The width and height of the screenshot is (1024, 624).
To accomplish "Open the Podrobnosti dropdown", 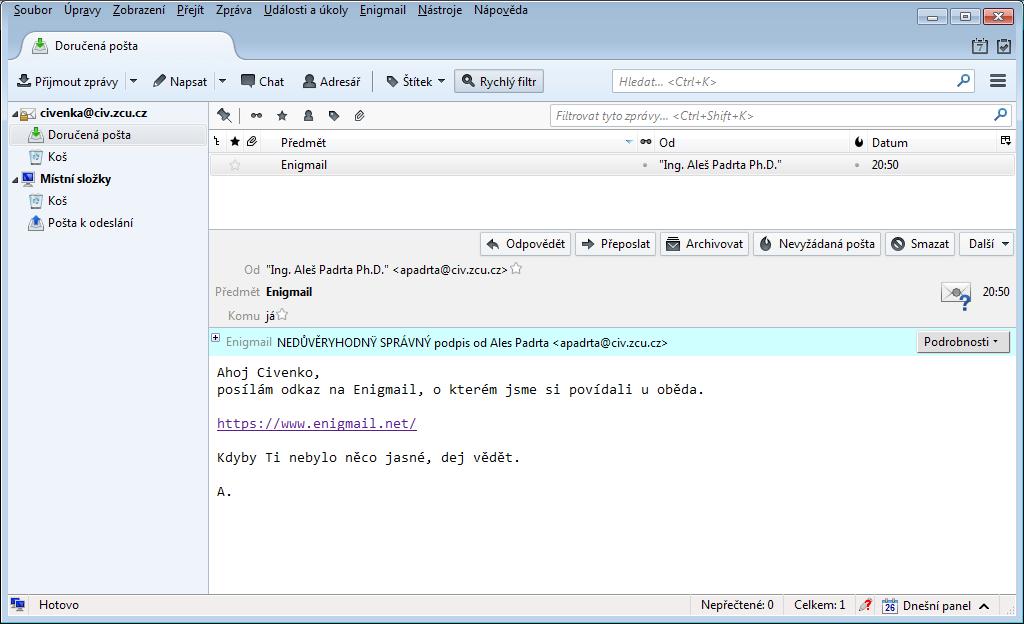I will (x=963, y=341).
